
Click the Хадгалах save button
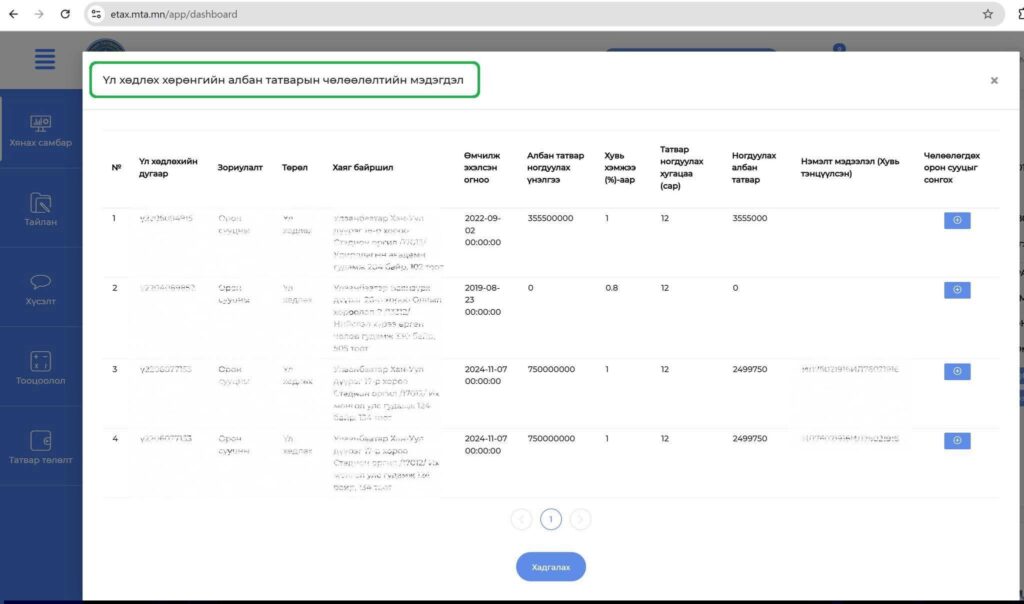550,567
